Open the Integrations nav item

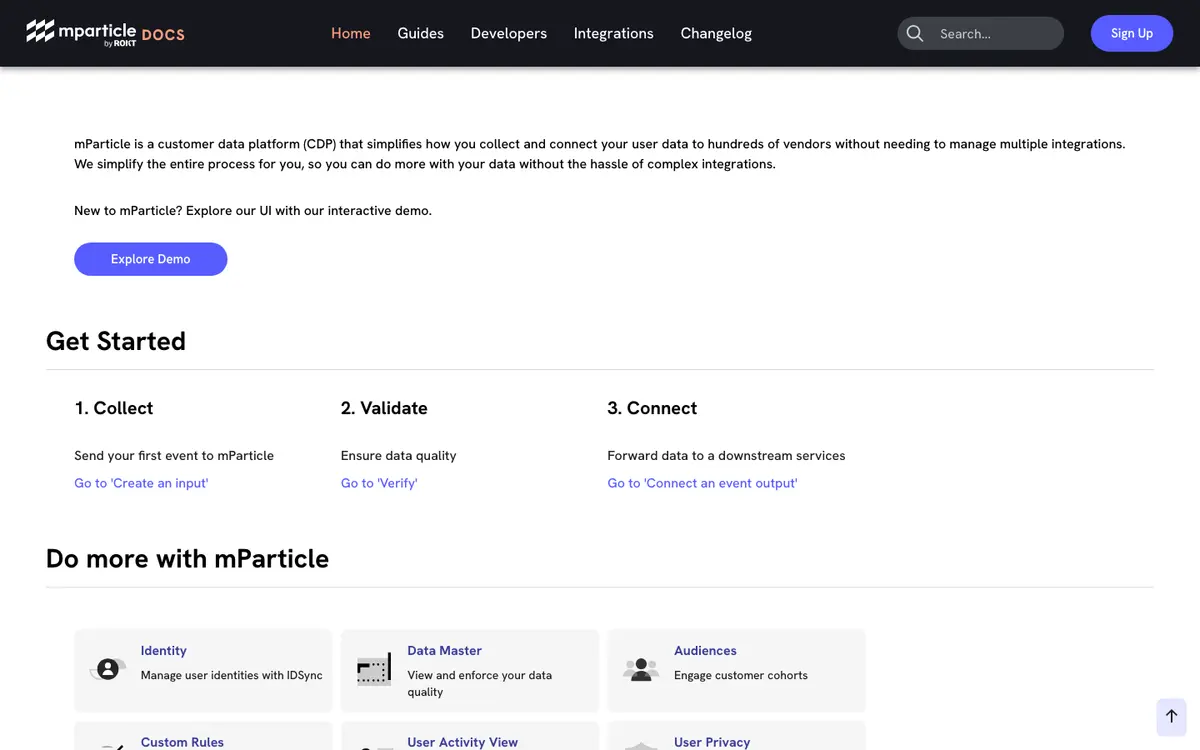pyautogui.click(x=614, y=33)
